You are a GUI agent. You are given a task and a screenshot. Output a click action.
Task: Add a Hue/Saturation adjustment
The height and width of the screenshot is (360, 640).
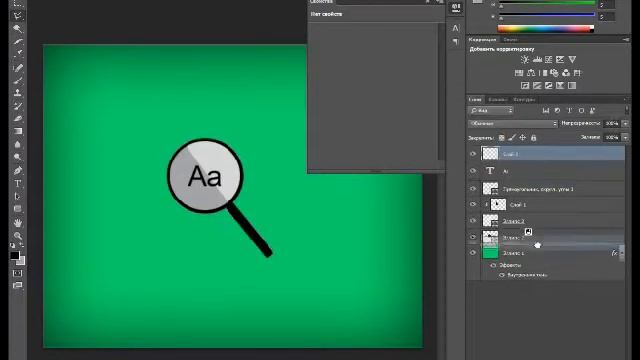click(x=519, y=73)
